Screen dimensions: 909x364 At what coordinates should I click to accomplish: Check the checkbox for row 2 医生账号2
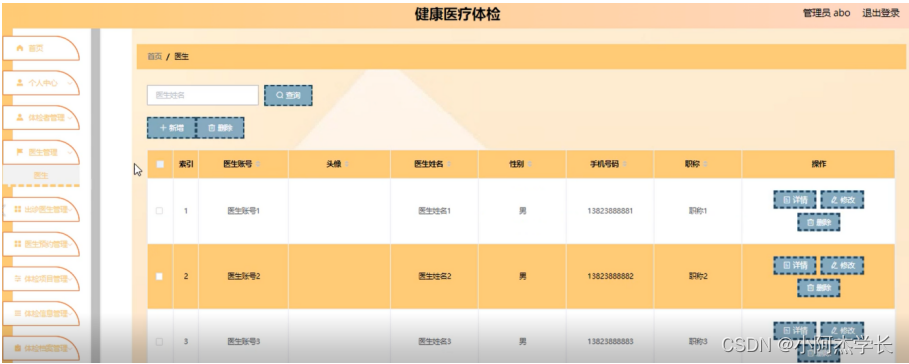(159, 276)
